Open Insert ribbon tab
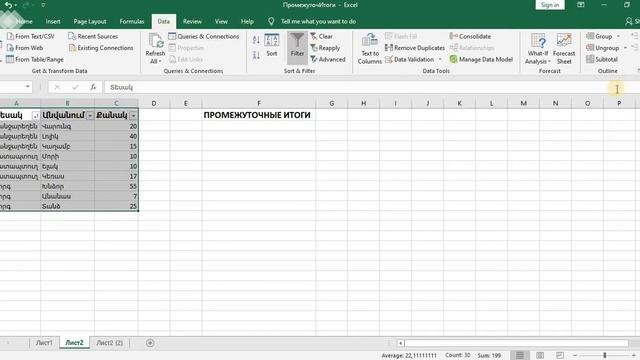Image resolution: width=640 pixels, height=360 pixels. click(53, 21)
